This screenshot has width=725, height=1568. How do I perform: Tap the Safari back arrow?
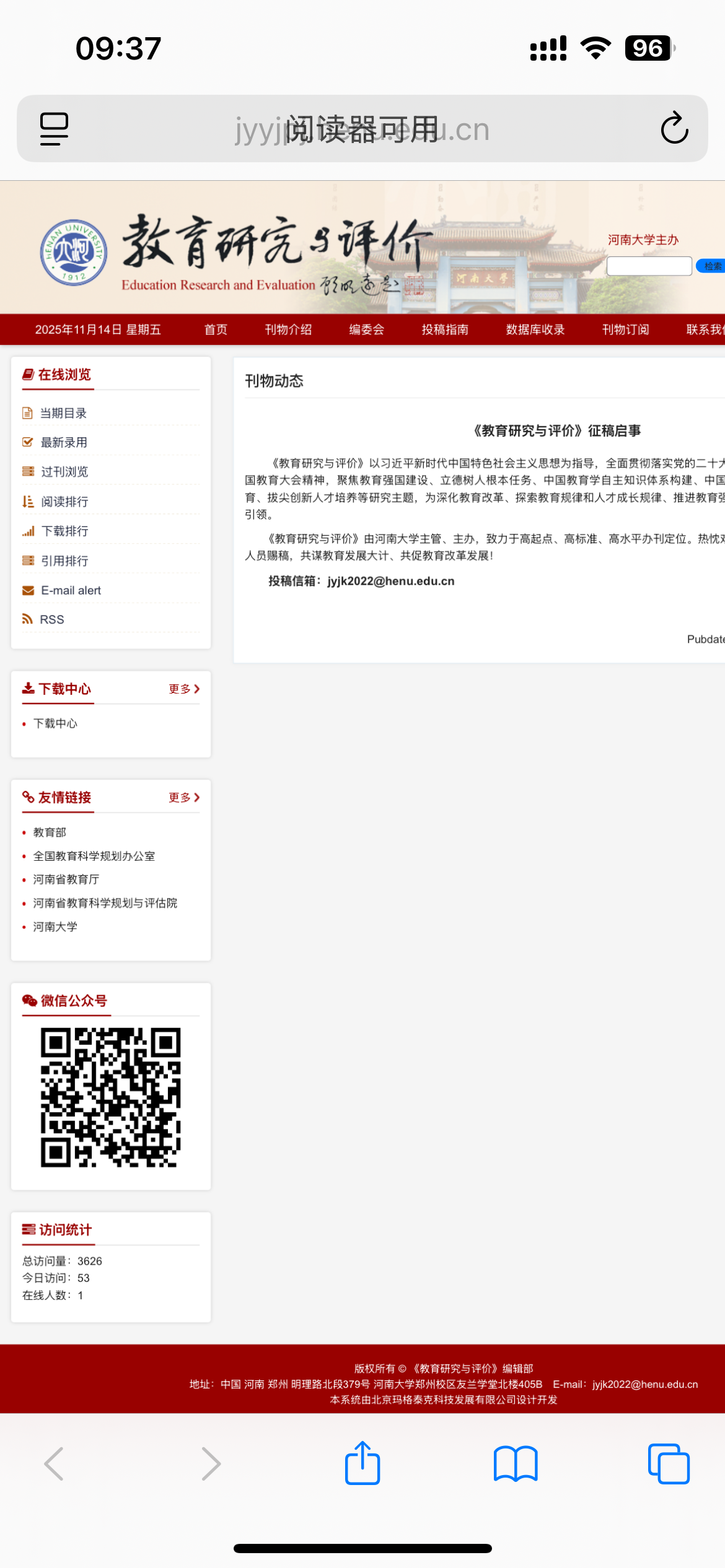55,1463
